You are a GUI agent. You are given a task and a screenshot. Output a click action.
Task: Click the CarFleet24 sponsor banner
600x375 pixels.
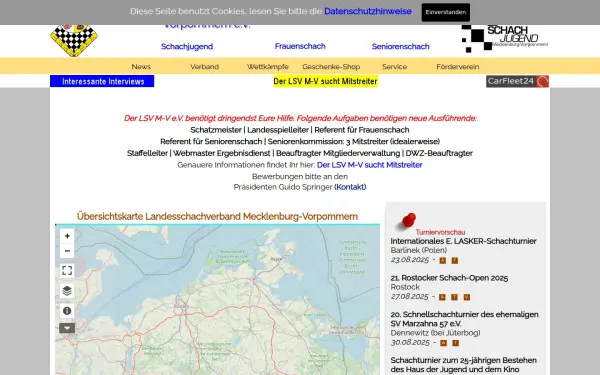pyautogui.click(x=517, y=81)
